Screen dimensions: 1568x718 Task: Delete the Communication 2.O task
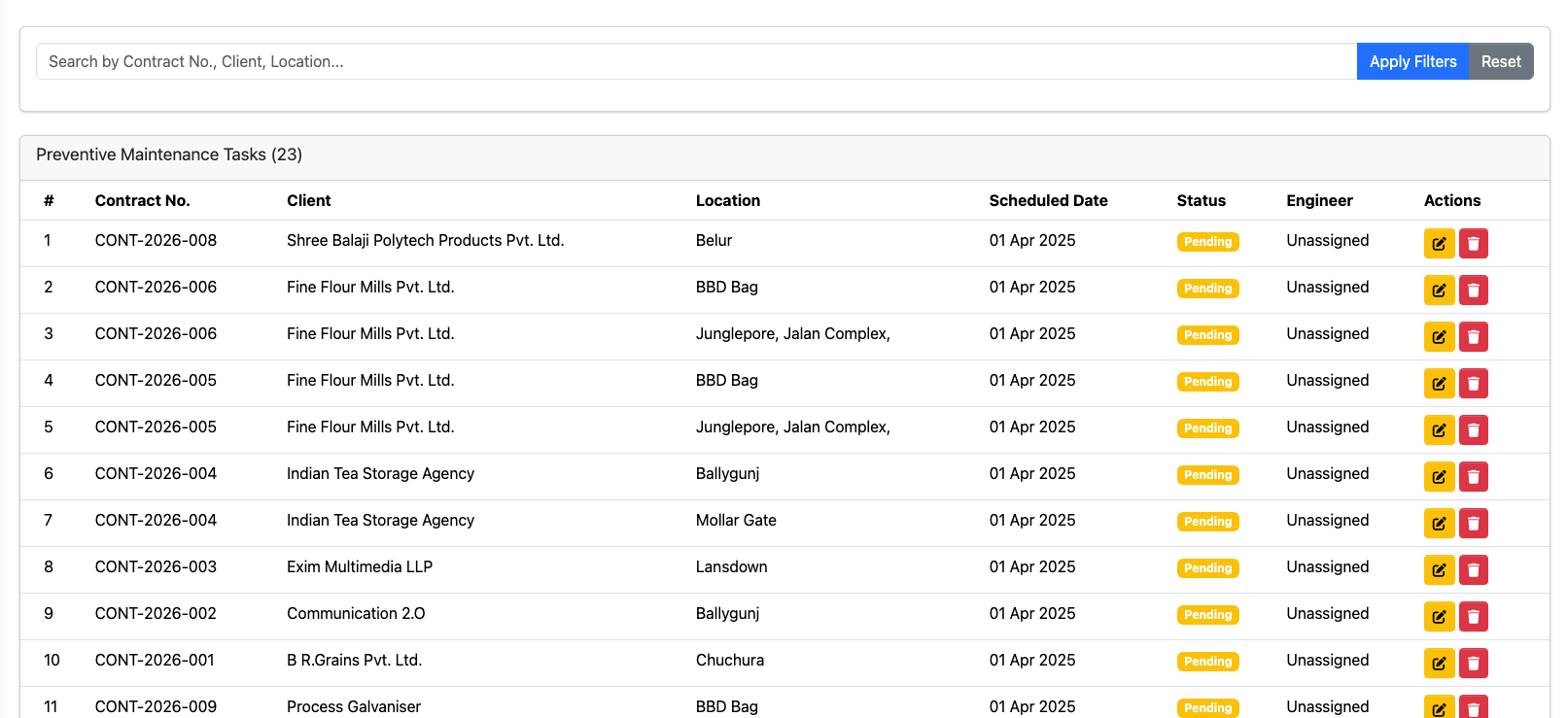pos(1473,616)
